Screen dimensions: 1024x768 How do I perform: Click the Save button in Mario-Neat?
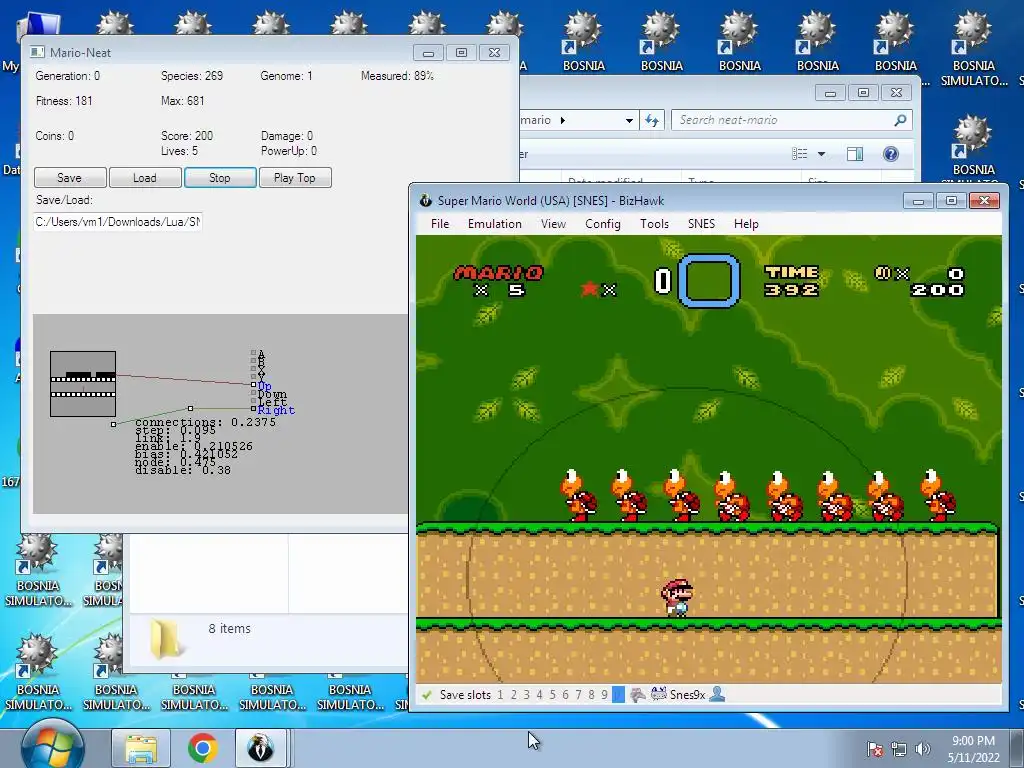pyautogui.click(x=70, y=178)
